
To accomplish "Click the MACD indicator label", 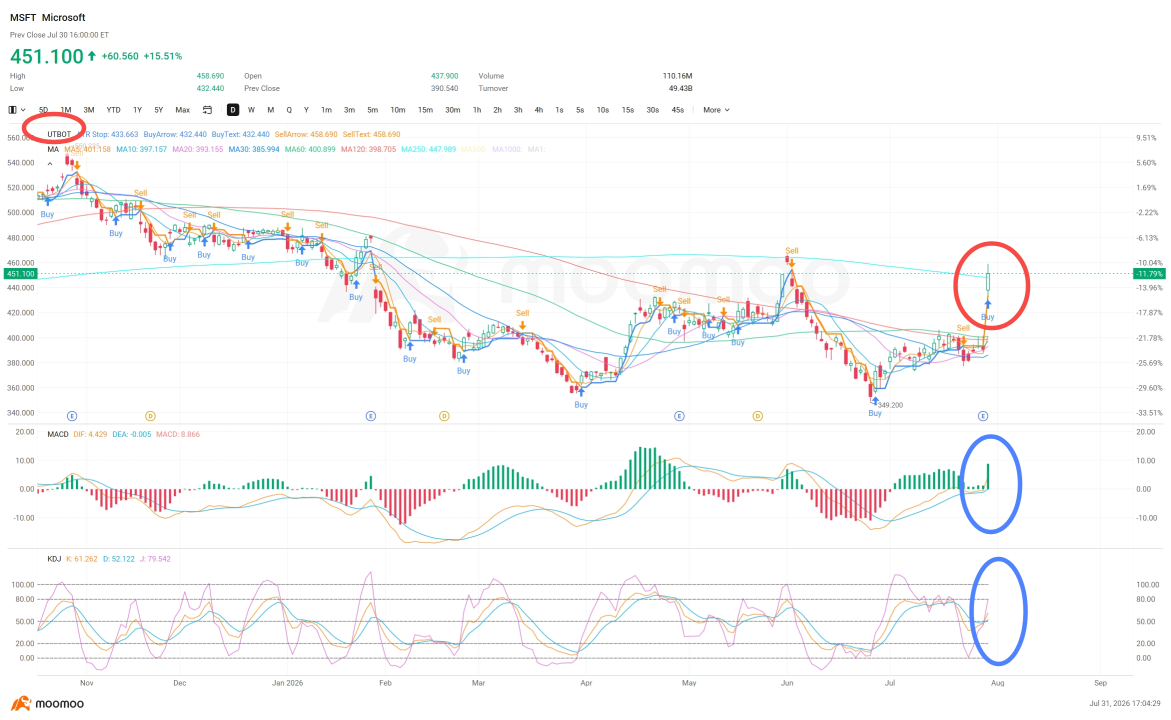I will point(58,434).
